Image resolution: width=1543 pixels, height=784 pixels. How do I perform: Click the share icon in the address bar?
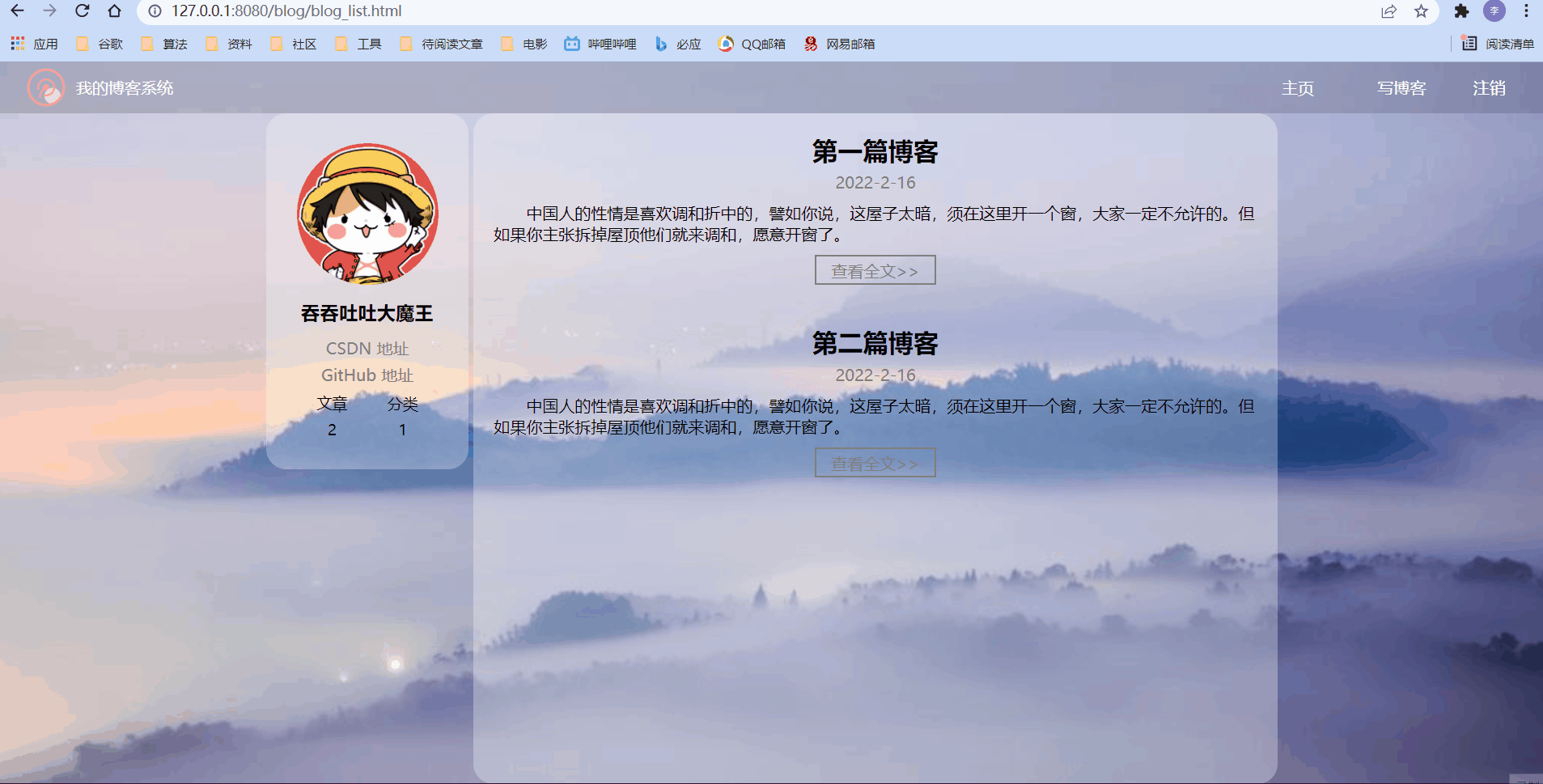click(1388, 11)
